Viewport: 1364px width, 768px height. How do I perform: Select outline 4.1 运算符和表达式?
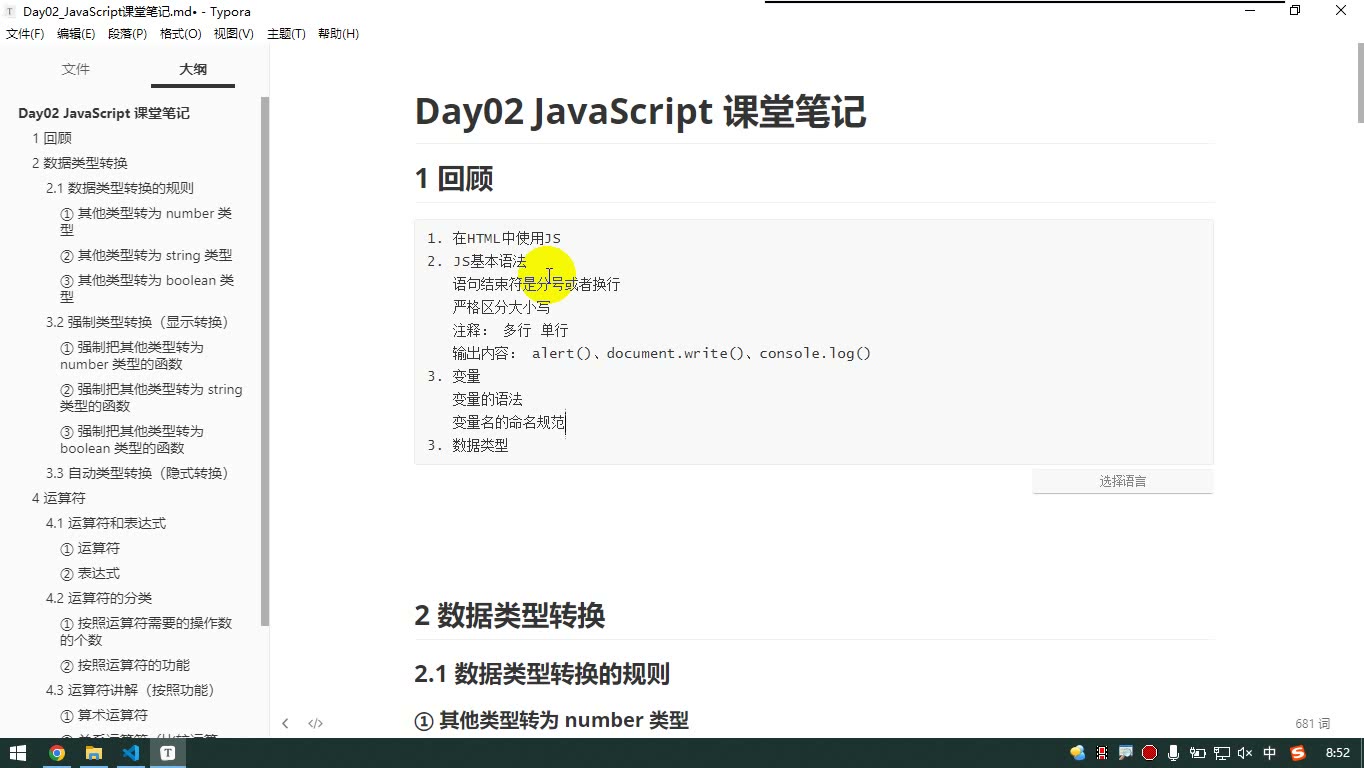pos(106,523)
